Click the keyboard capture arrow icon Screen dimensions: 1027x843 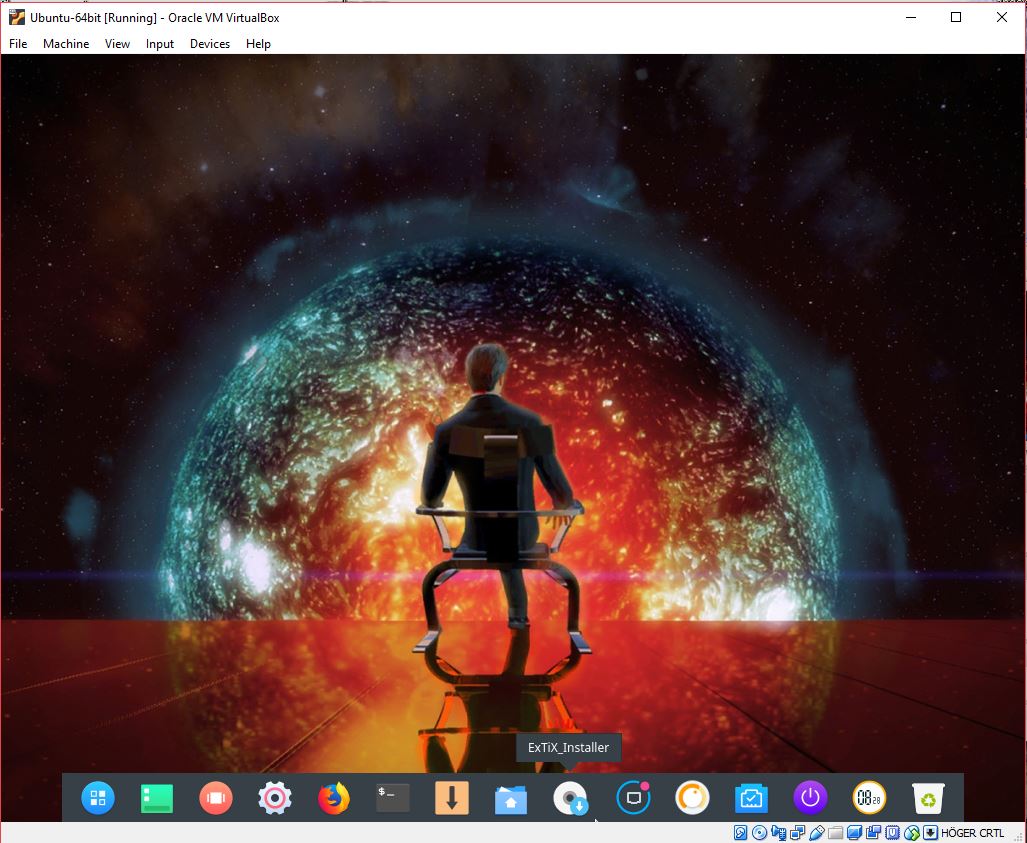point(931,833)
